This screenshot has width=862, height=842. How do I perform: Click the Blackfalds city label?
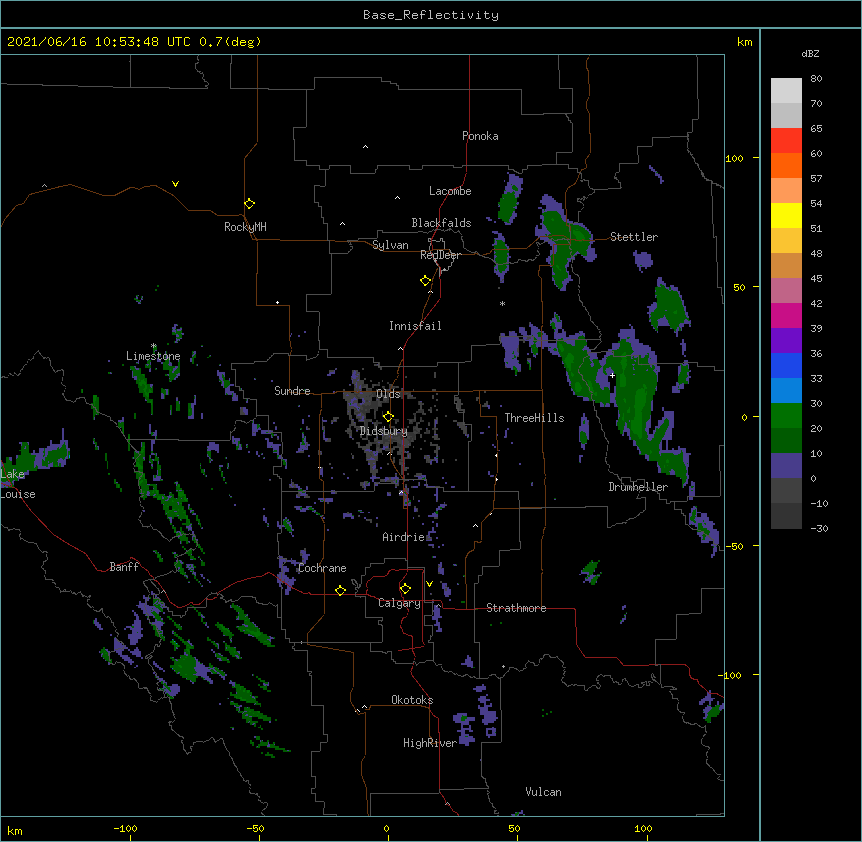click(441, 223)
